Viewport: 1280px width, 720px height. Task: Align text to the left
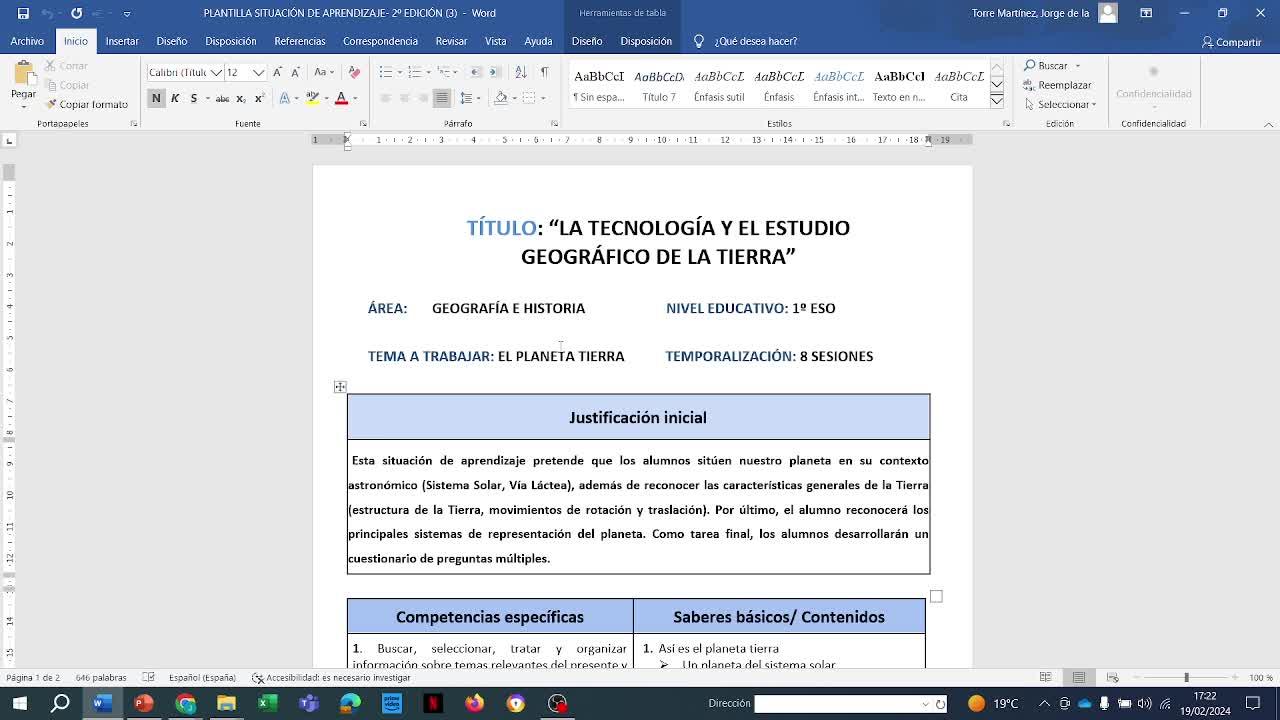(386, 98)
